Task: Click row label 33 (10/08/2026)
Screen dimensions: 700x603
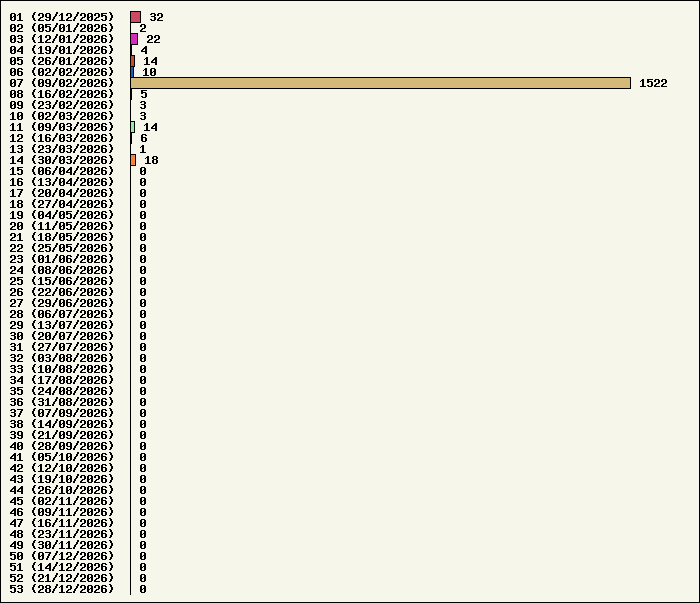Action: point(62,369)
